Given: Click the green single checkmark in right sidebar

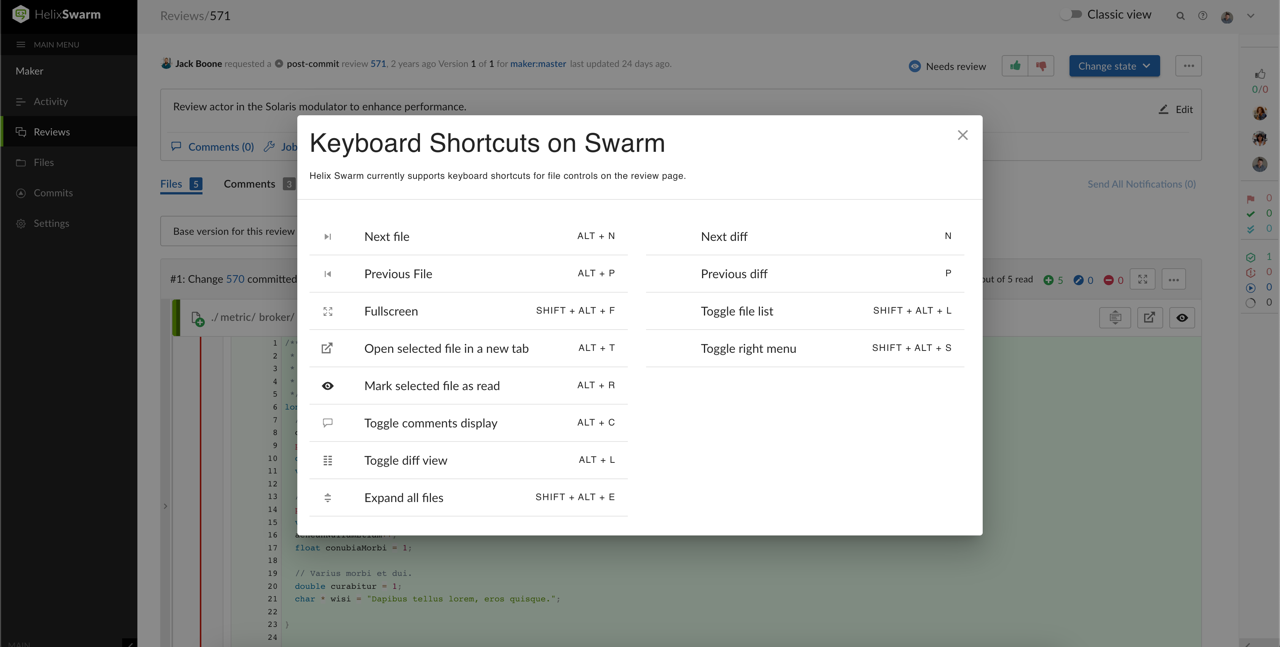Looking at the screenshot, I should pyautogui.click(x=1250, y=214).
